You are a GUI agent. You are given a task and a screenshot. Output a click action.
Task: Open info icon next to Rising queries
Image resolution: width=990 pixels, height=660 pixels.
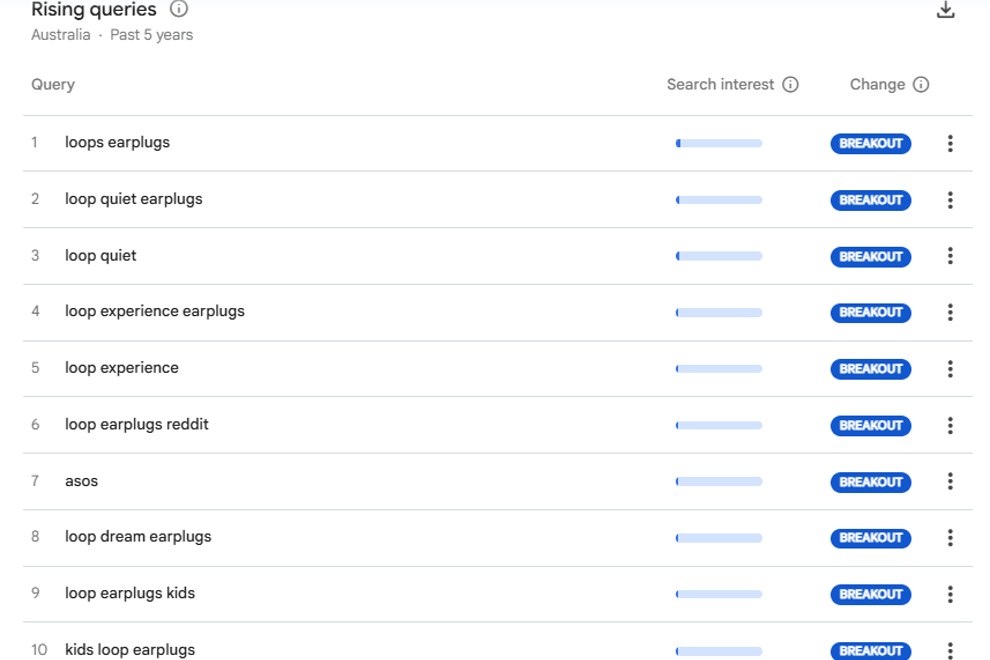[179, 9]
